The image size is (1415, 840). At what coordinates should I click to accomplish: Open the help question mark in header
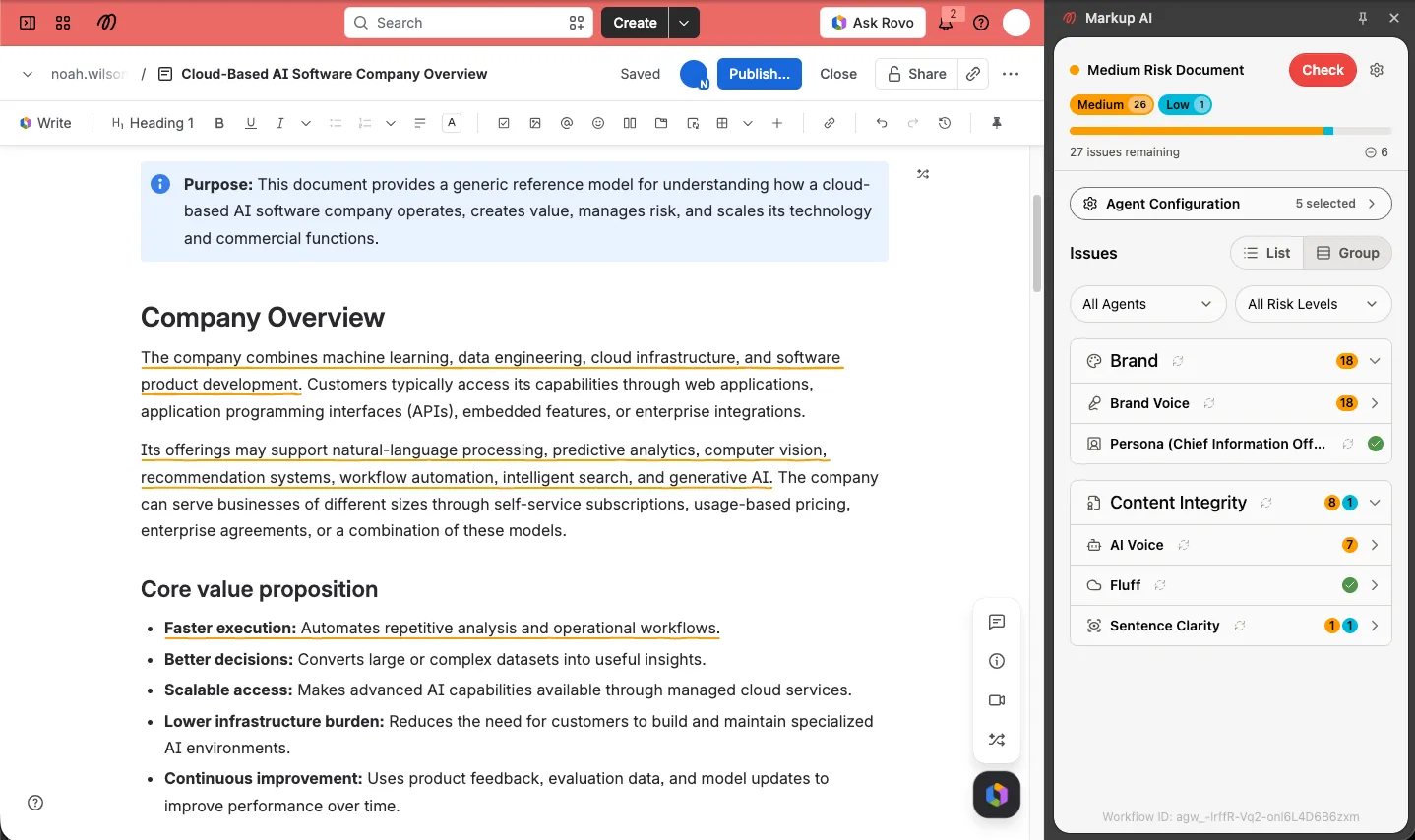[981, 23]
